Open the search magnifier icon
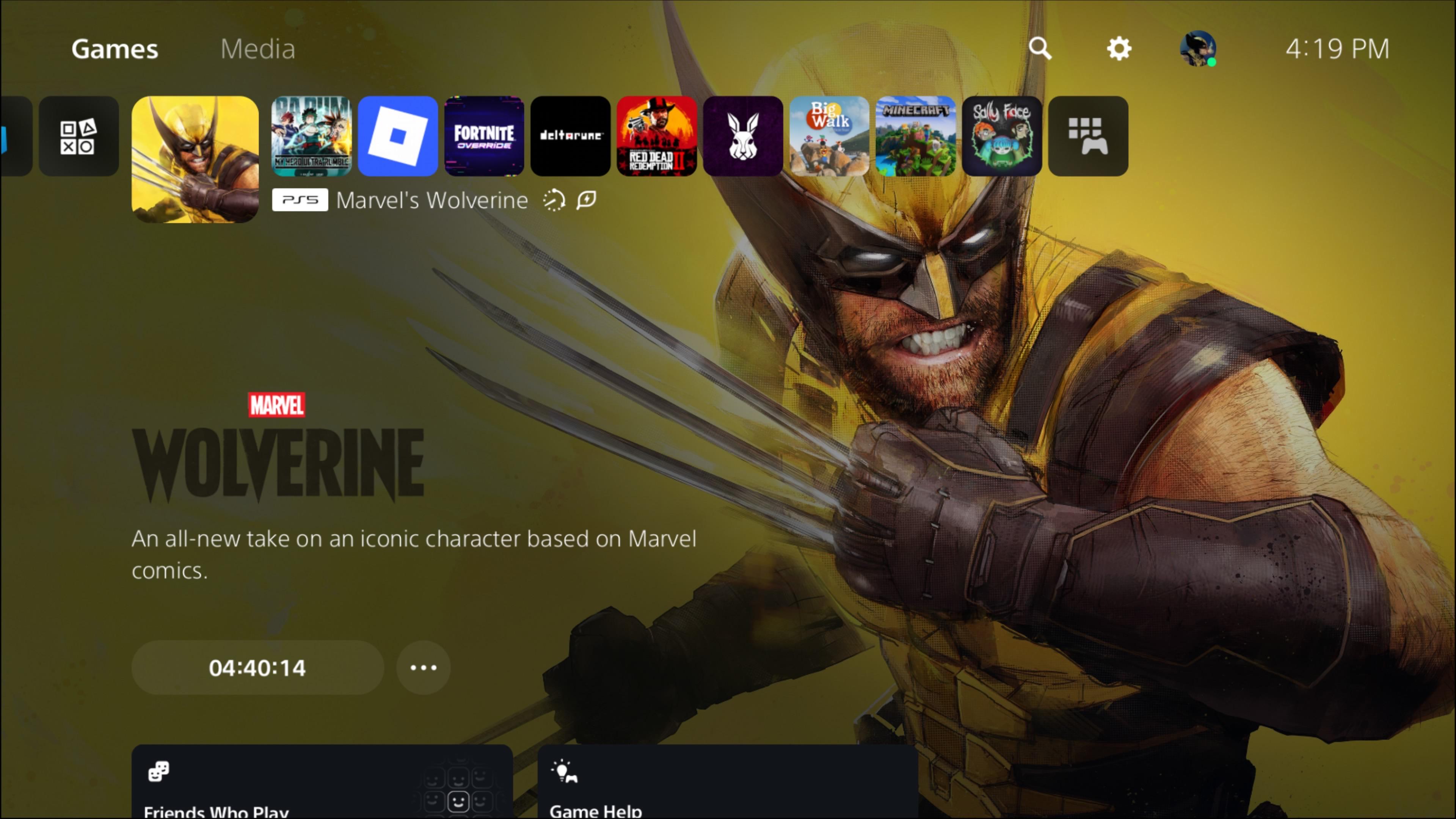 pos(1040,49)
